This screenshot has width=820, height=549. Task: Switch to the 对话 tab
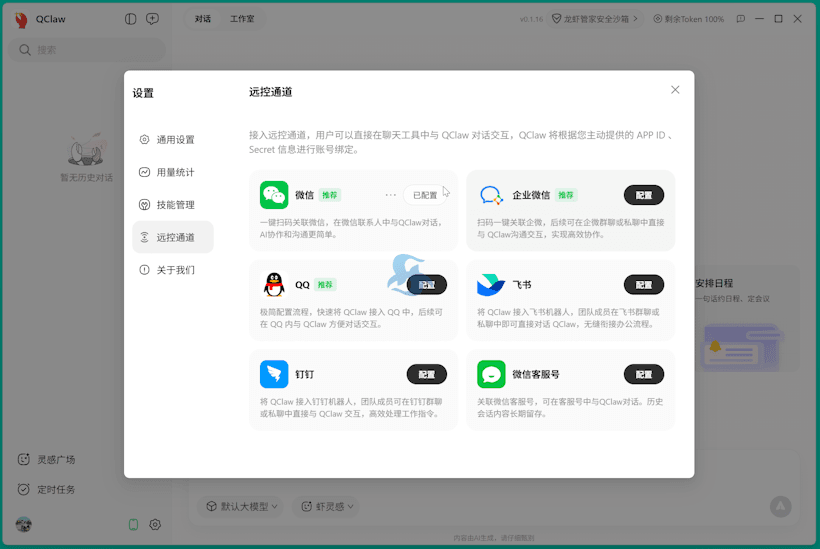[x=203, y=19]
